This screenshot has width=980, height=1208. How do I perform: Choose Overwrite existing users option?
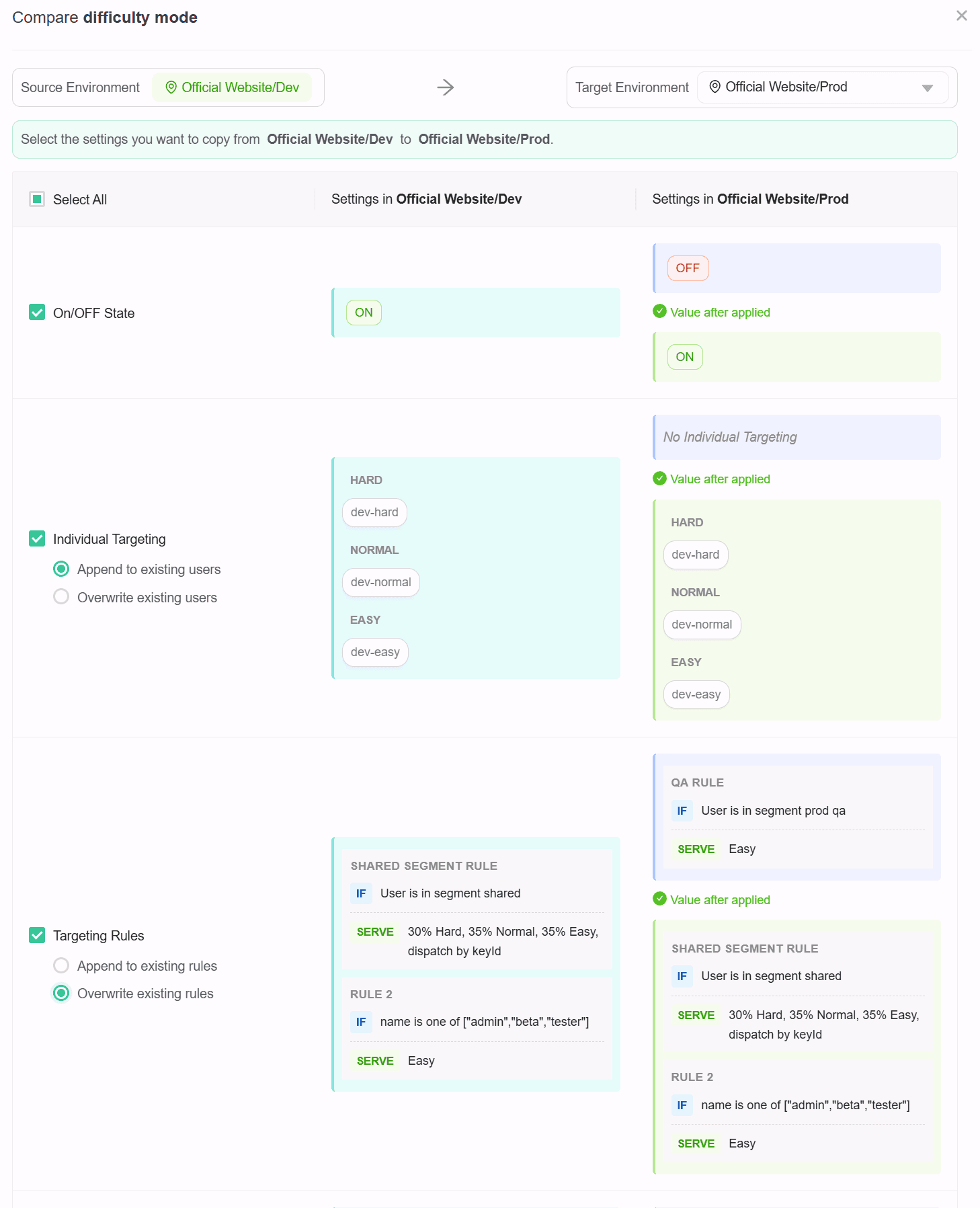click(x=61, y=597)
